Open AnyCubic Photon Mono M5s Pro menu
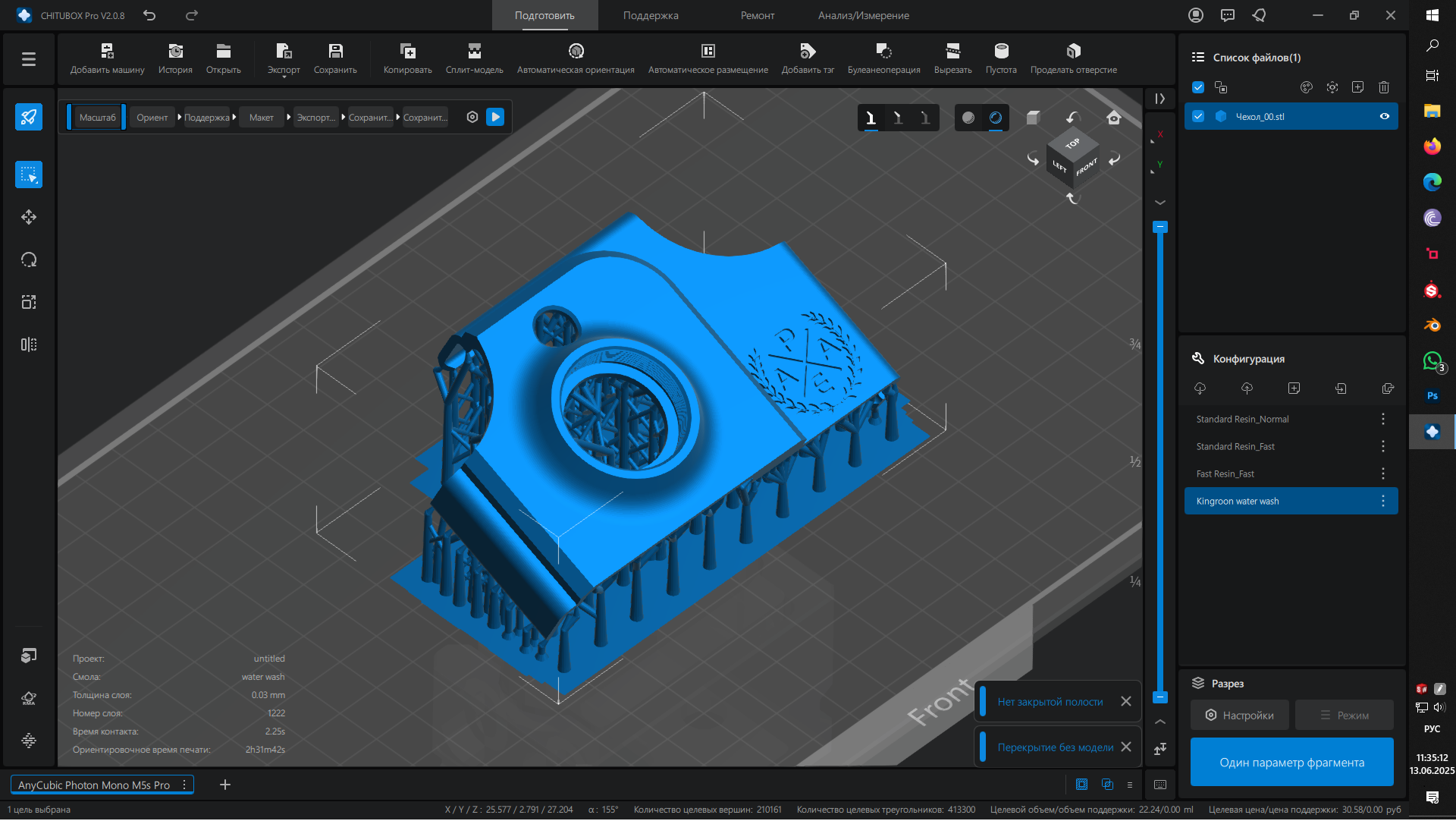 (184, 786)
